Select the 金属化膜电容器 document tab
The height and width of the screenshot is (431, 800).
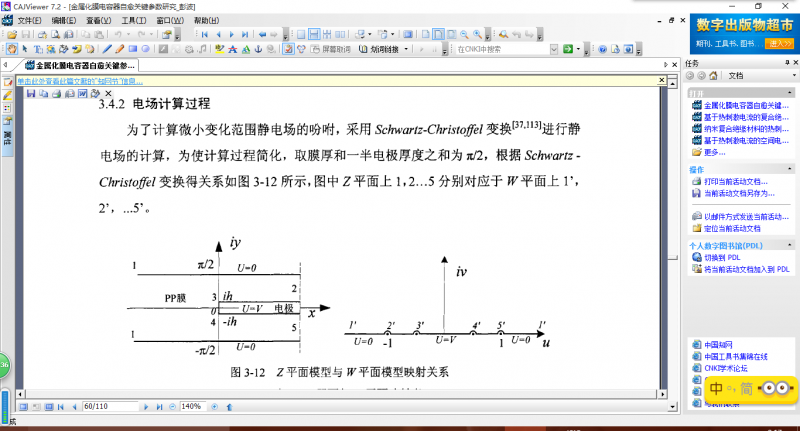[80, 65]
